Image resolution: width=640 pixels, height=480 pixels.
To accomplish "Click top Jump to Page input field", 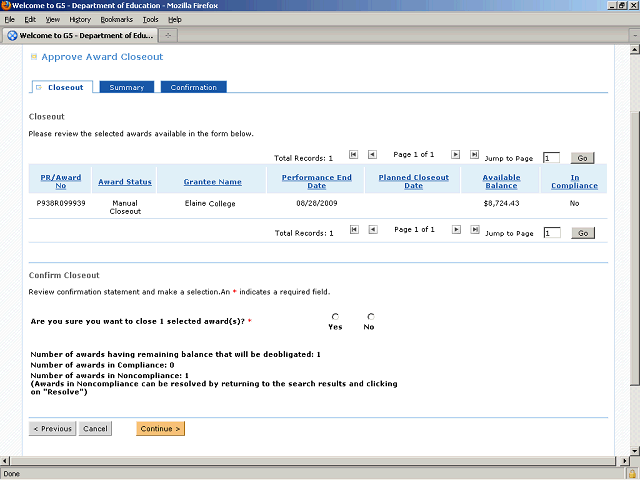I will 551,158.
